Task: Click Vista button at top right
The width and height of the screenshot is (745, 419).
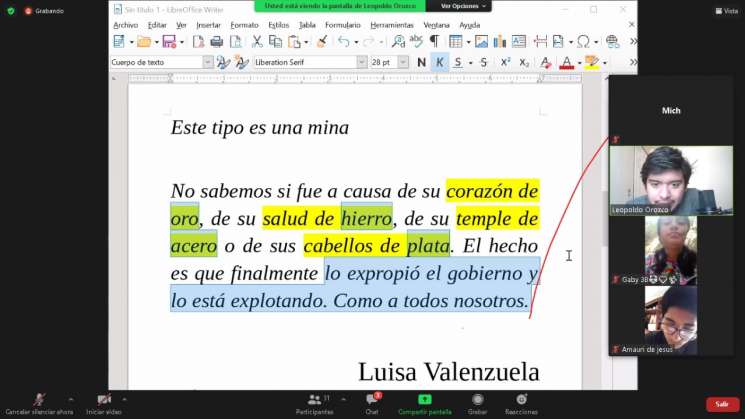Action: pos(727,10)
